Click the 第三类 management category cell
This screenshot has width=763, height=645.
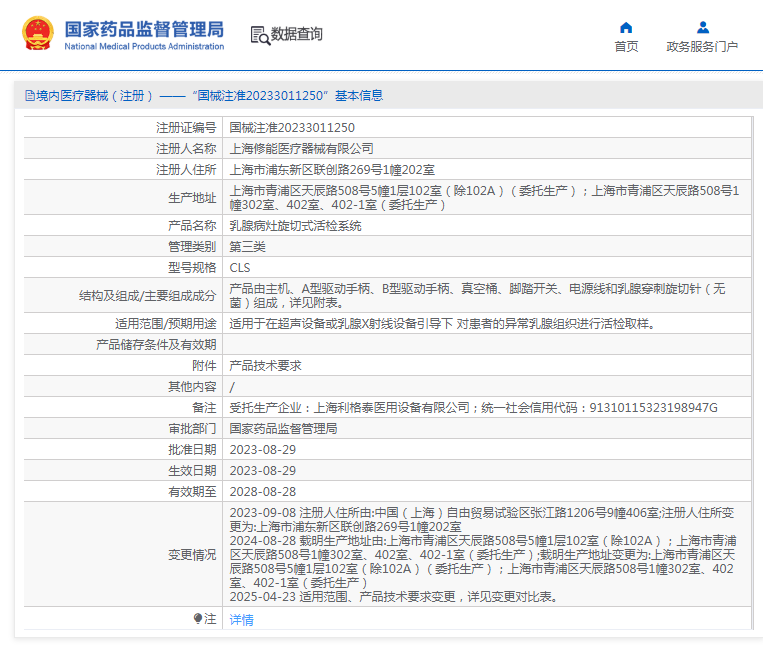(x=248, y=246)
